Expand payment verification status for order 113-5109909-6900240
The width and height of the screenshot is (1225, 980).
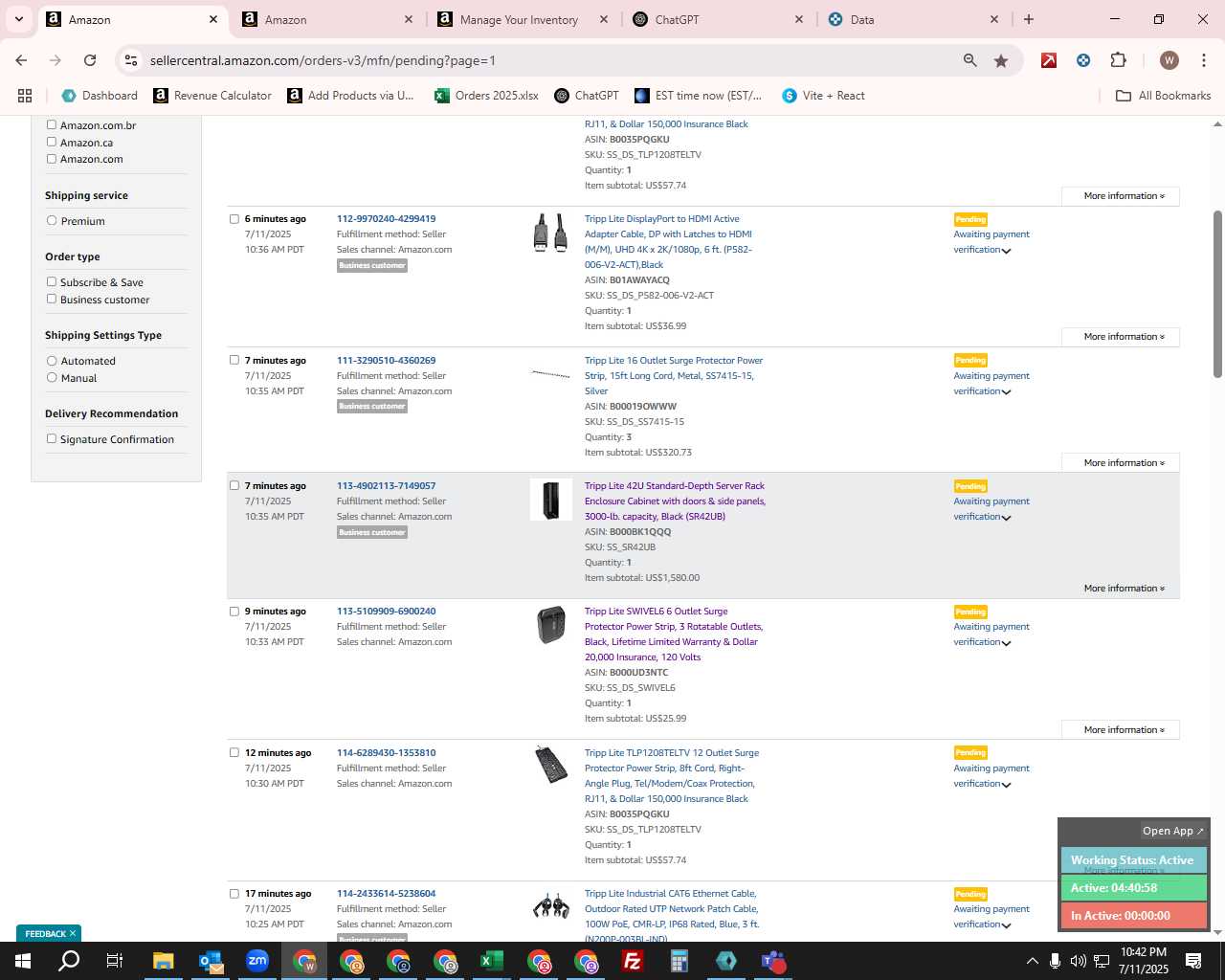pos(1006,643)
